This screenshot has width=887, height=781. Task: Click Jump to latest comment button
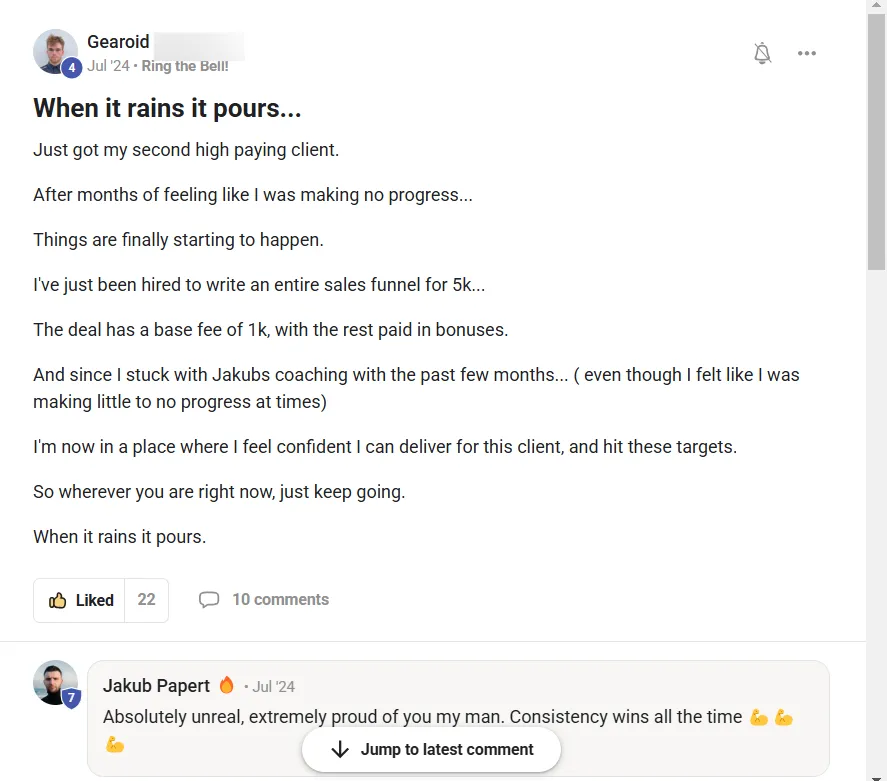point(431,749)
